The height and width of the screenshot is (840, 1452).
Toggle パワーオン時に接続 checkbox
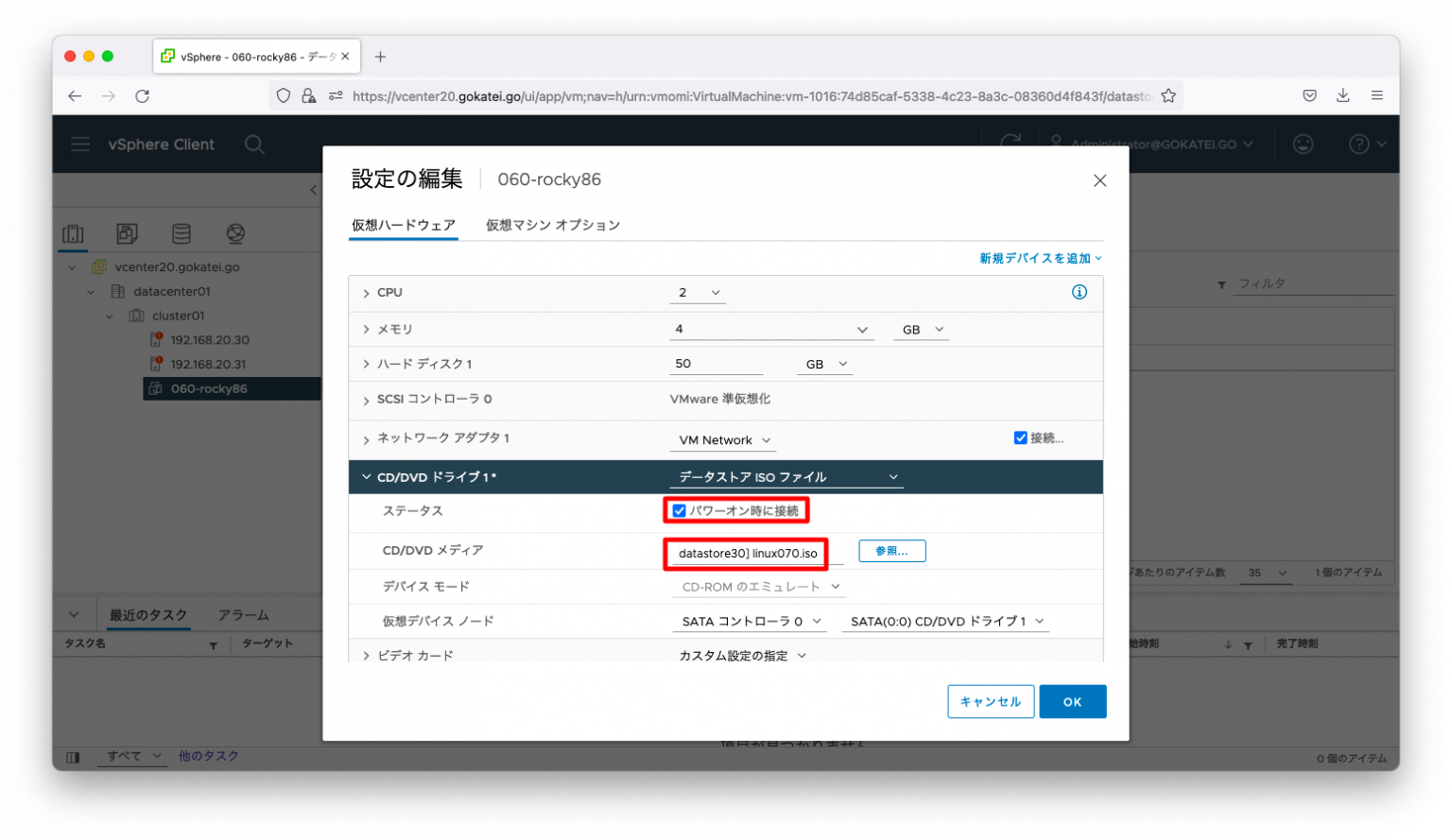(679, 511)
